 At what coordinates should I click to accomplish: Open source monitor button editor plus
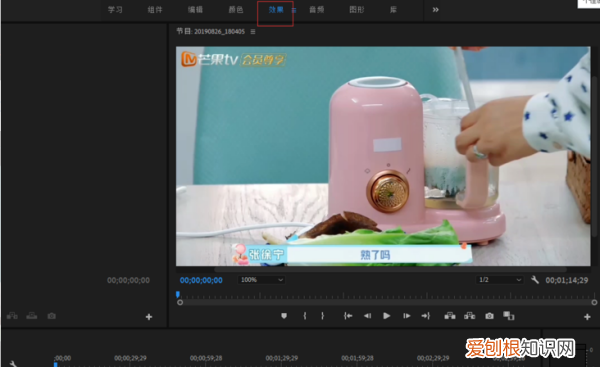(x=149, y=317)
